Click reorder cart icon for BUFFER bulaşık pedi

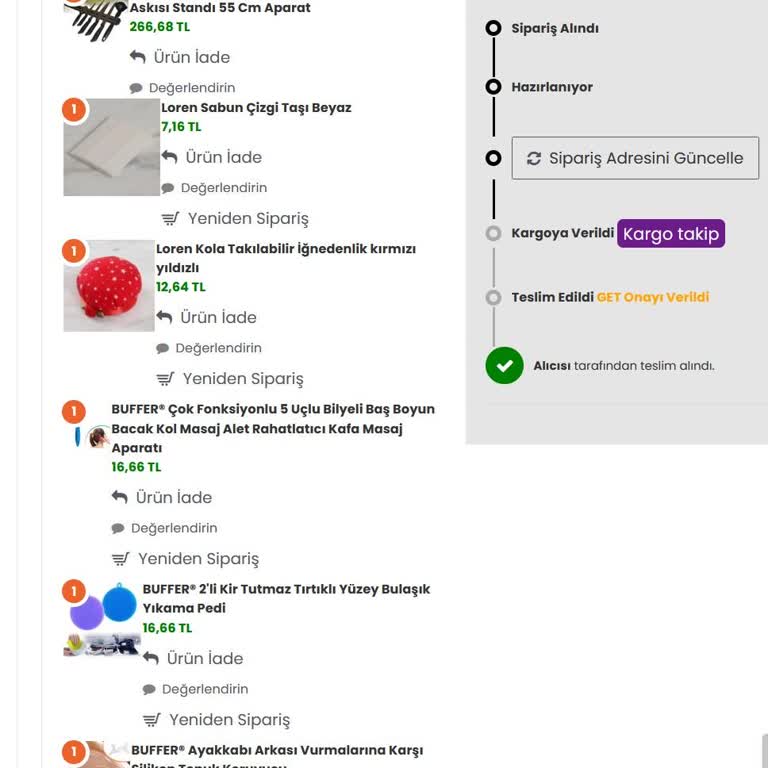[152, 720]
